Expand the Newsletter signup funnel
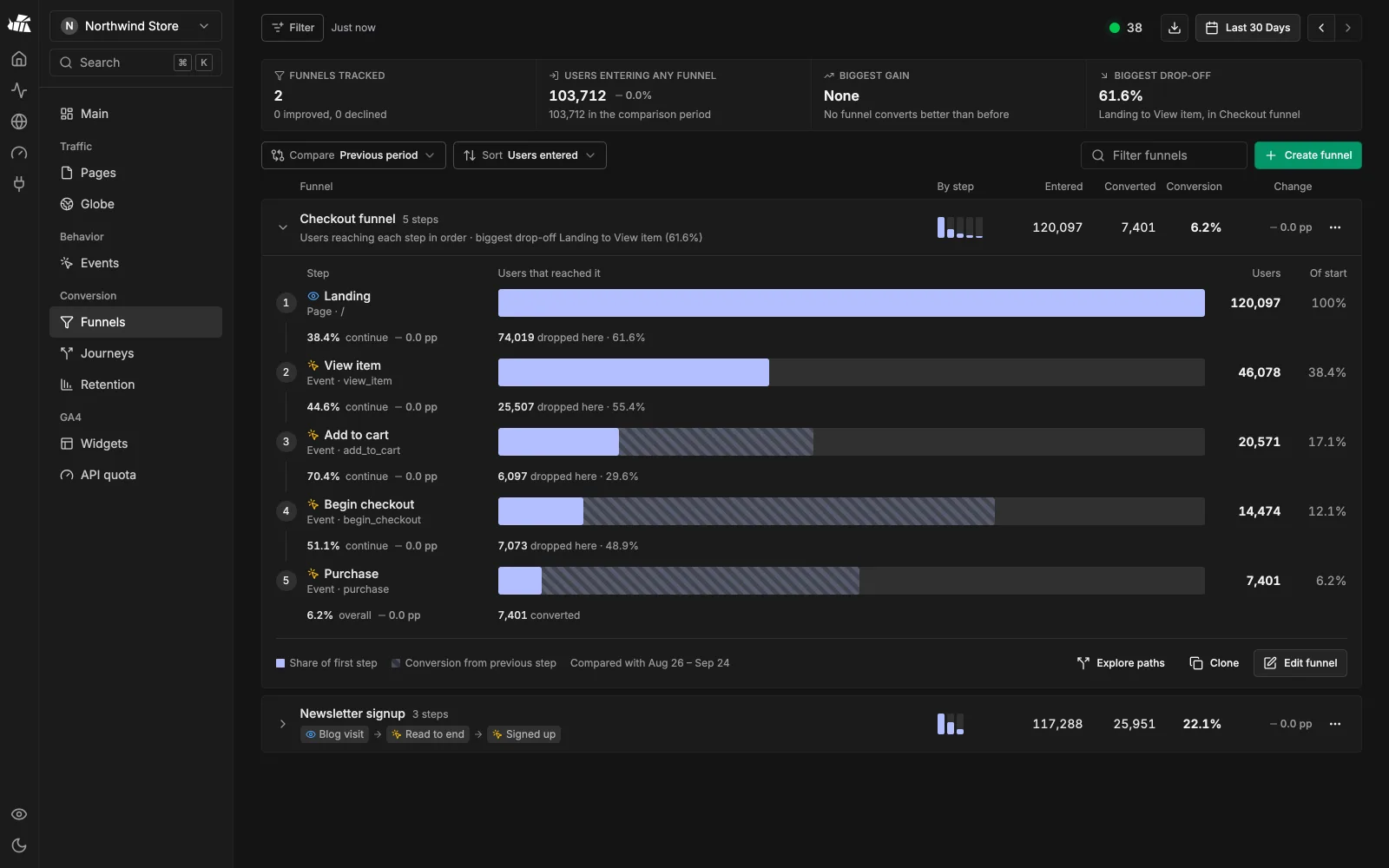Screen dimensions: 1389x868 (282, 724)
